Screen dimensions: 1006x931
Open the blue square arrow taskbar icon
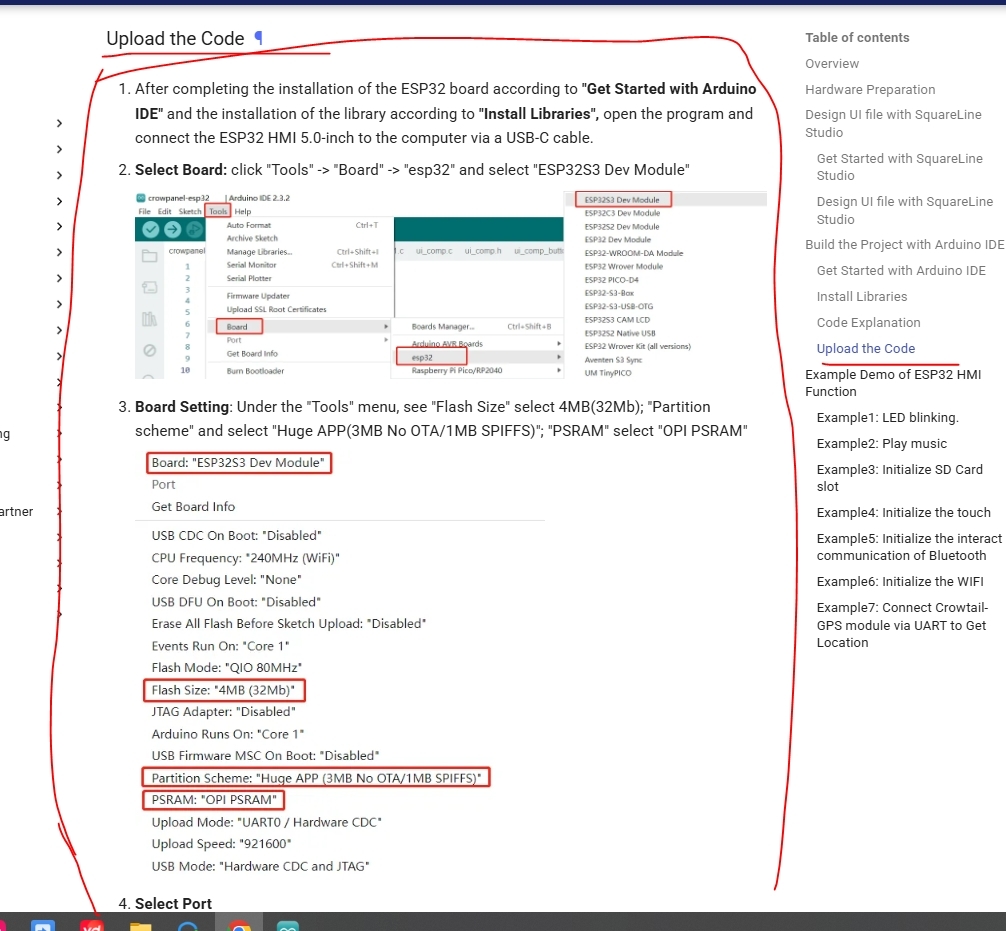[x=43, y=925]
